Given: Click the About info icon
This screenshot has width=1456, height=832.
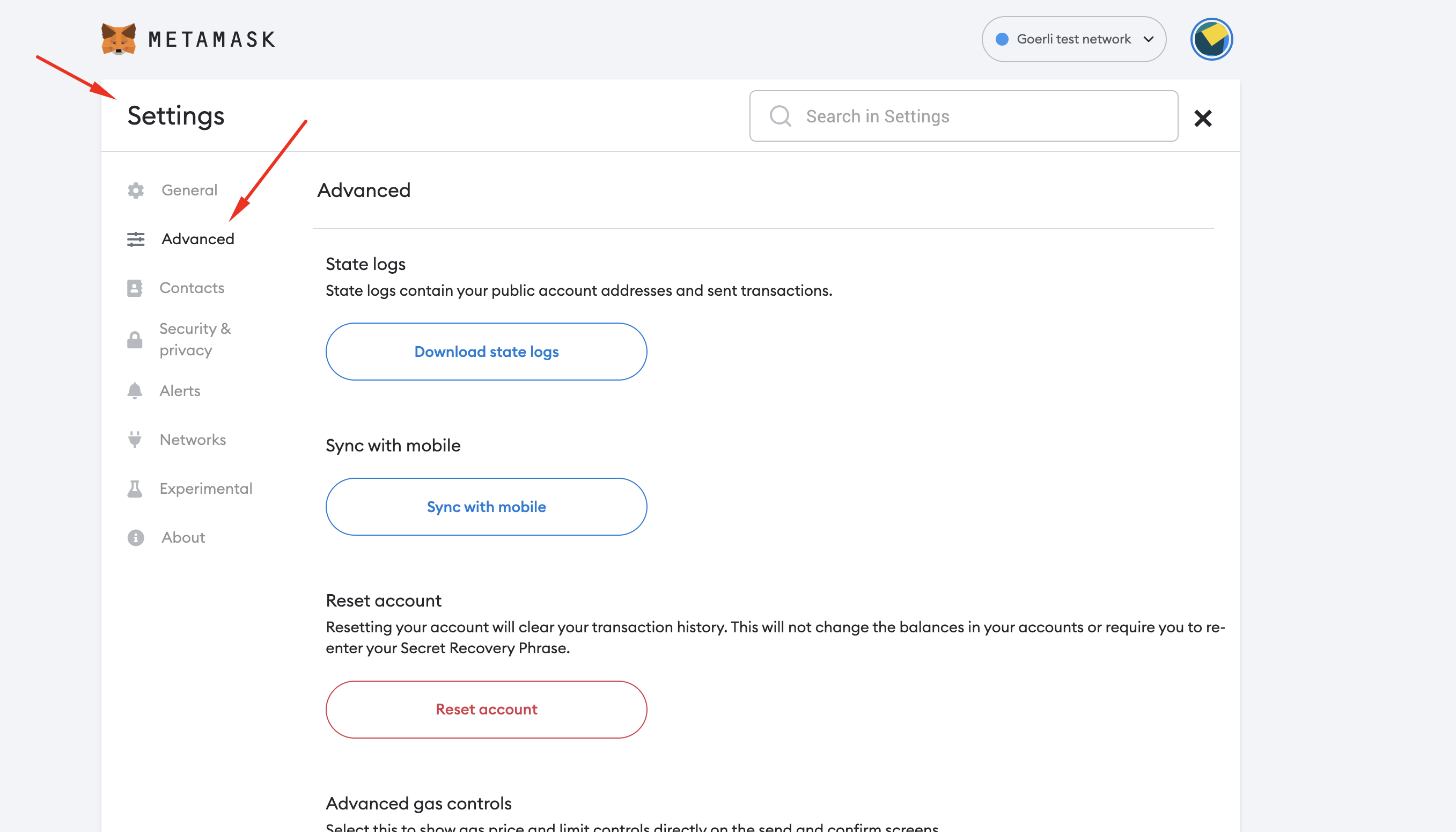Looking at the screenshot, I should tap(135, 538).
